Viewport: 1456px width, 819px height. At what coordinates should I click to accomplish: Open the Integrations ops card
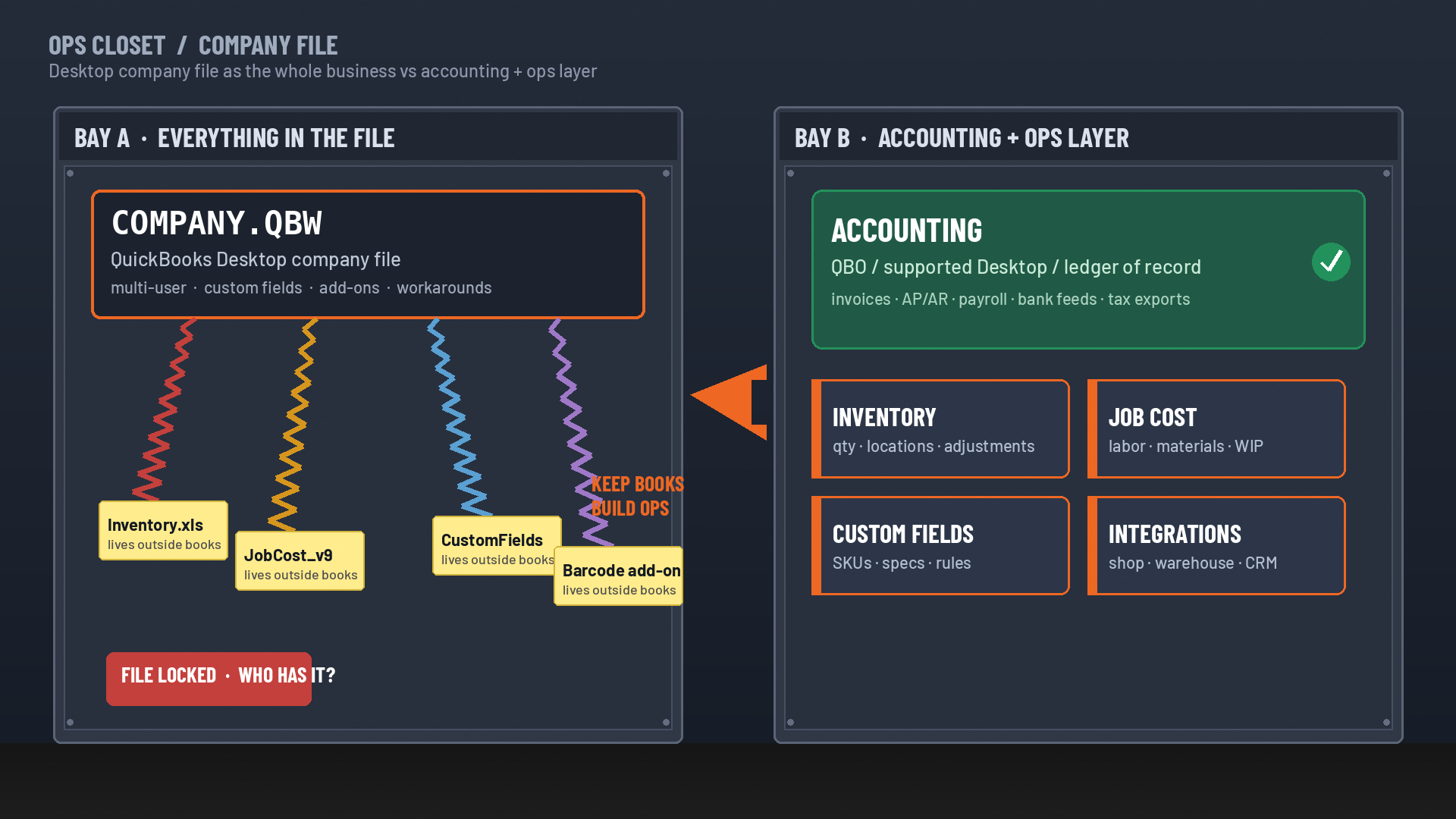[1216, 545]
